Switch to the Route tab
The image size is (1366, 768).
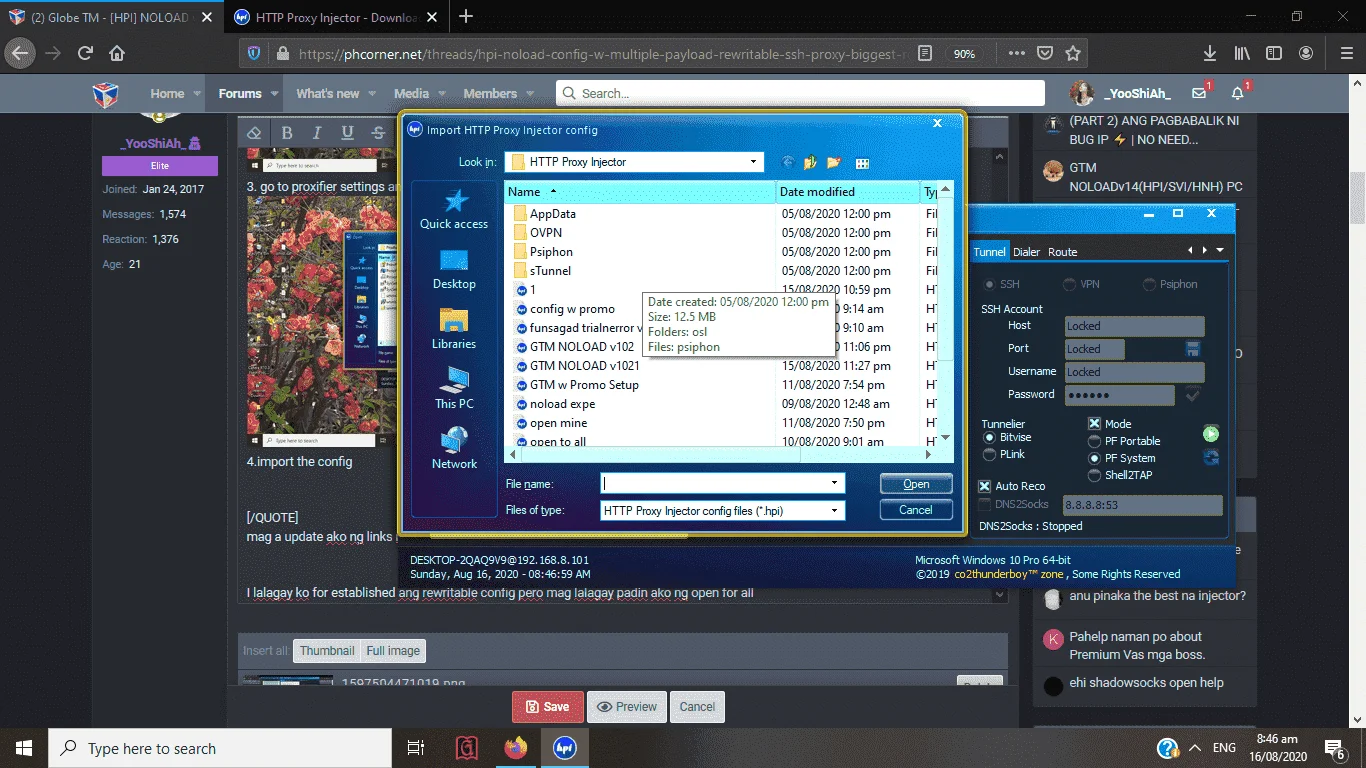(x=1062, y=252)
